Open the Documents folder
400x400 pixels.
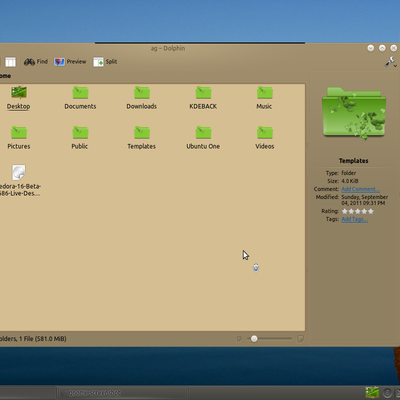80,98
